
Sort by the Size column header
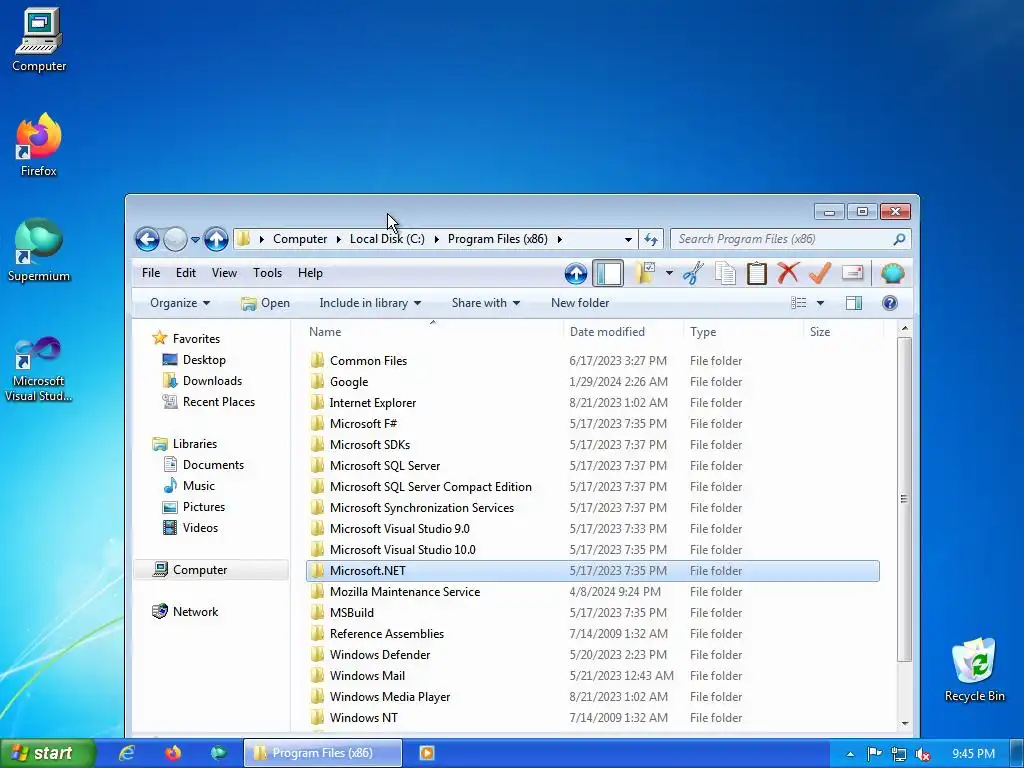point(843,332)
